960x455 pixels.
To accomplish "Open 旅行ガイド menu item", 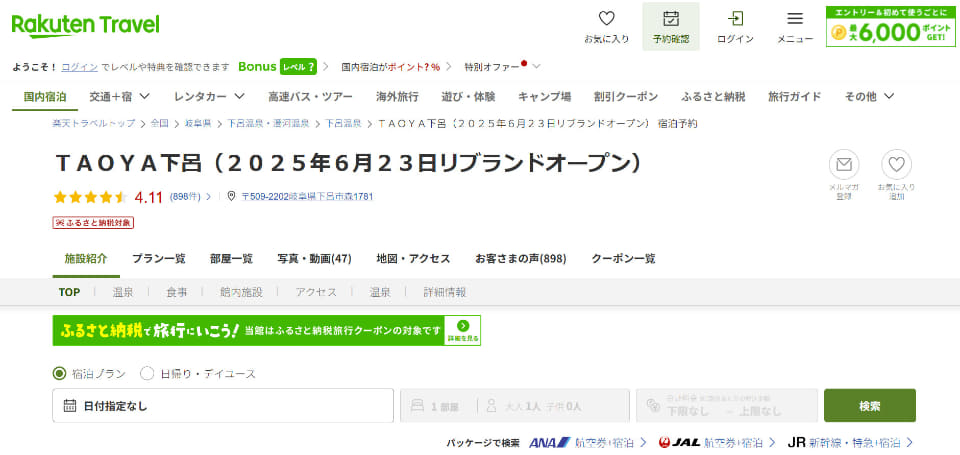I will tap(795, 97).
